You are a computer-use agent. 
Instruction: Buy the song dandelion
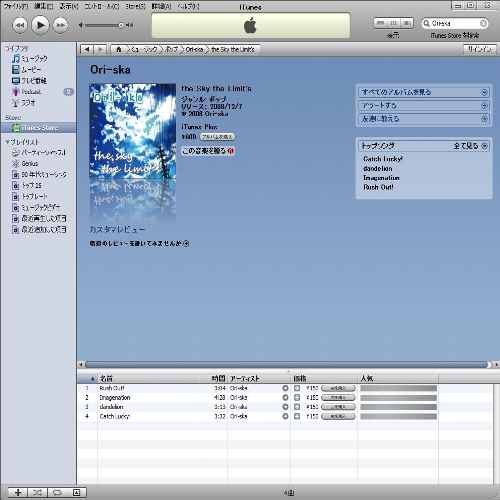click(338, 407)
